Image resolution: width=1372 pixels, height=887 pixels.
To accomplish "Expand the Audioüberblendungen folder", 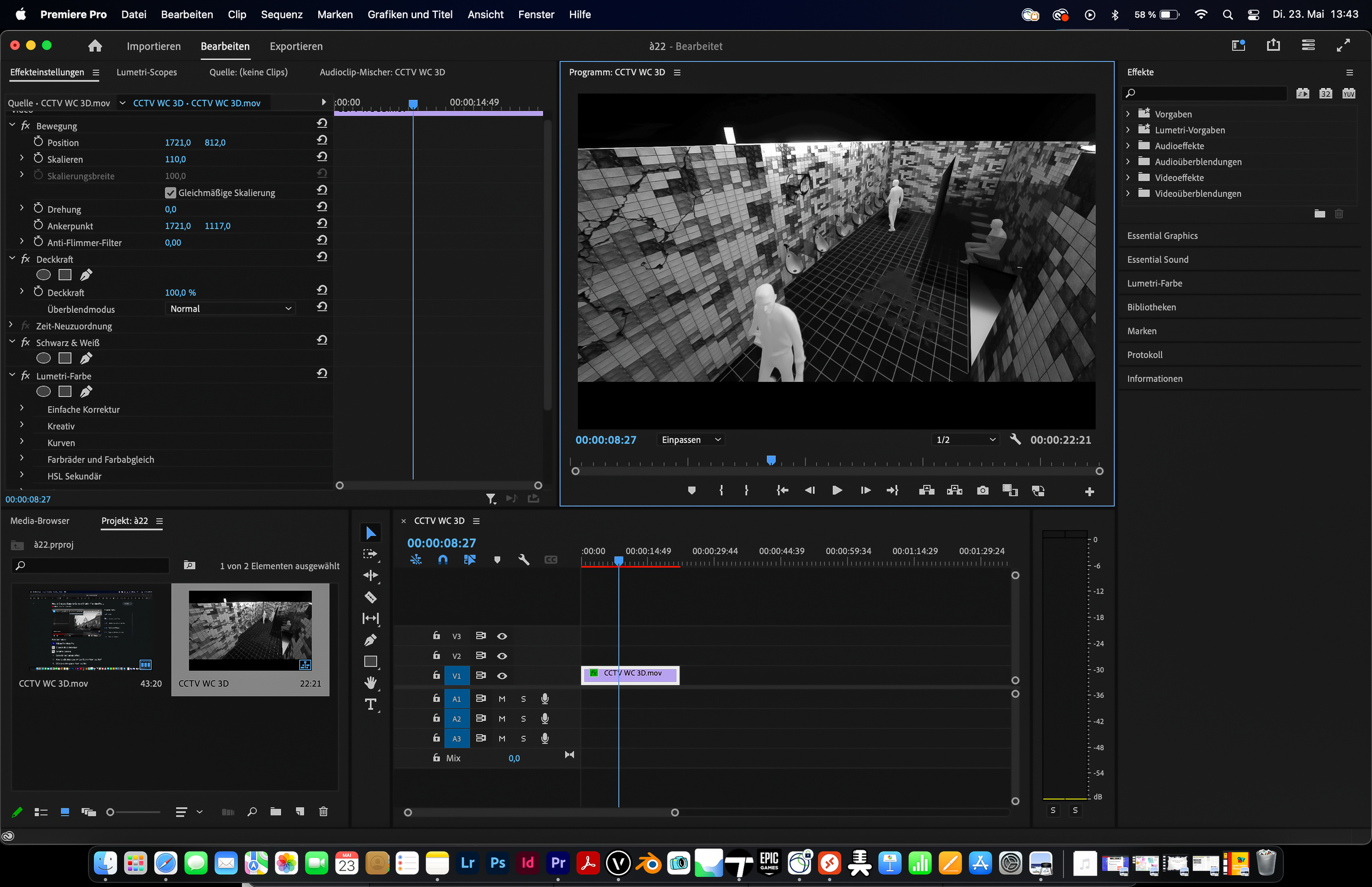I will (1128, 161).
